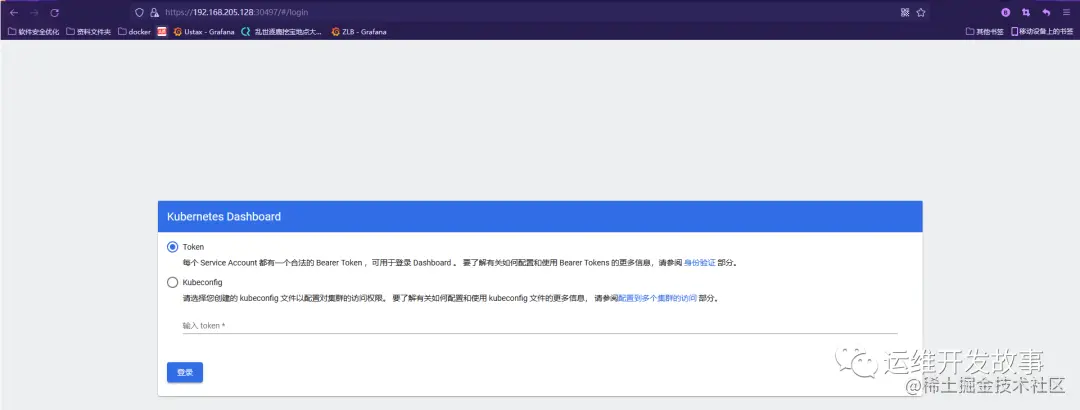
Task: Open the docker bookmark folder
Action: tap(134, 32)
